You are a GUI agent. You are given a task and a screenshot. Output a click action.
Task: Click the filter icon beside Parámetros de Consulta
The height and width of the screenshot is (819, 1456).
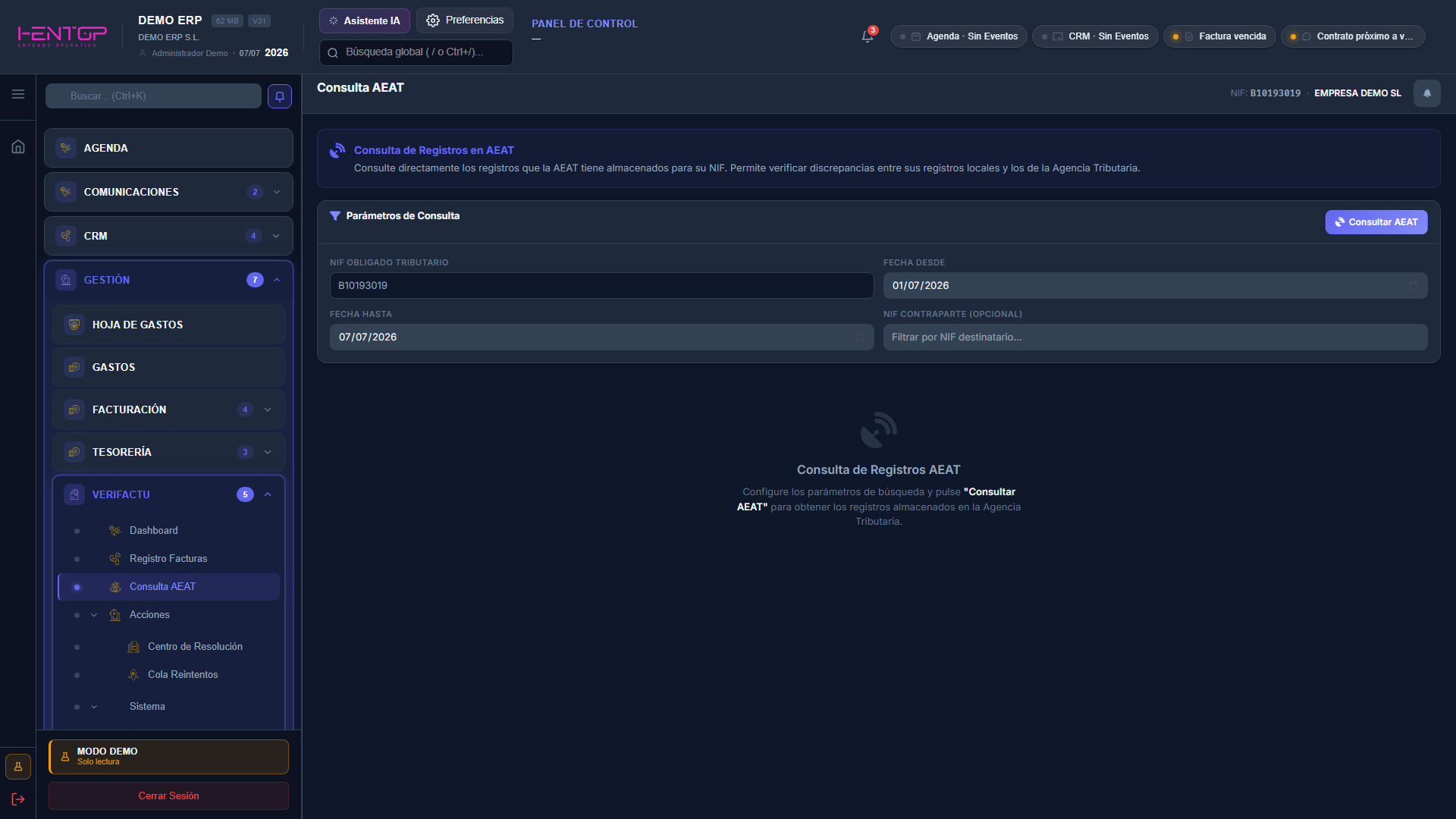pos(335,216)
